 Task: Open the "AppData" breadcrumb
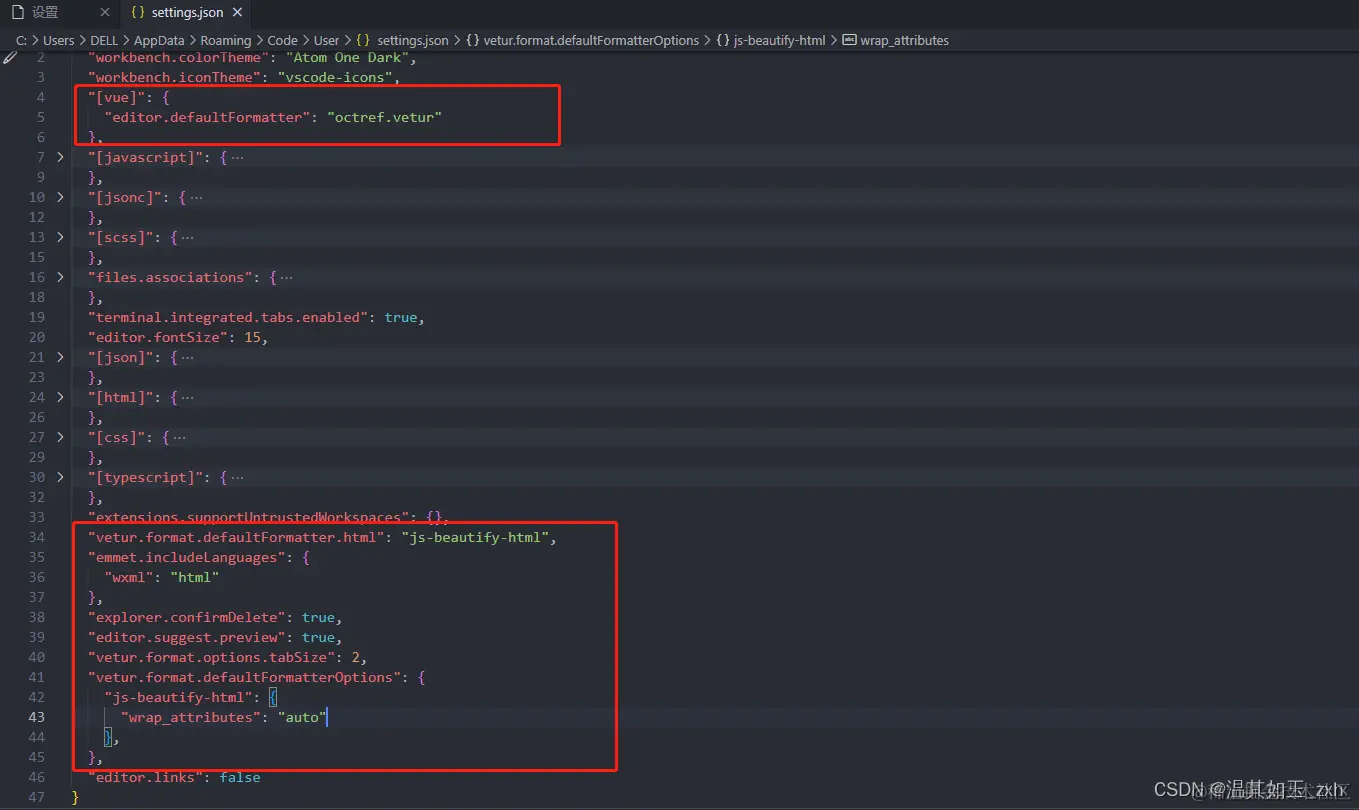[159, 40]
